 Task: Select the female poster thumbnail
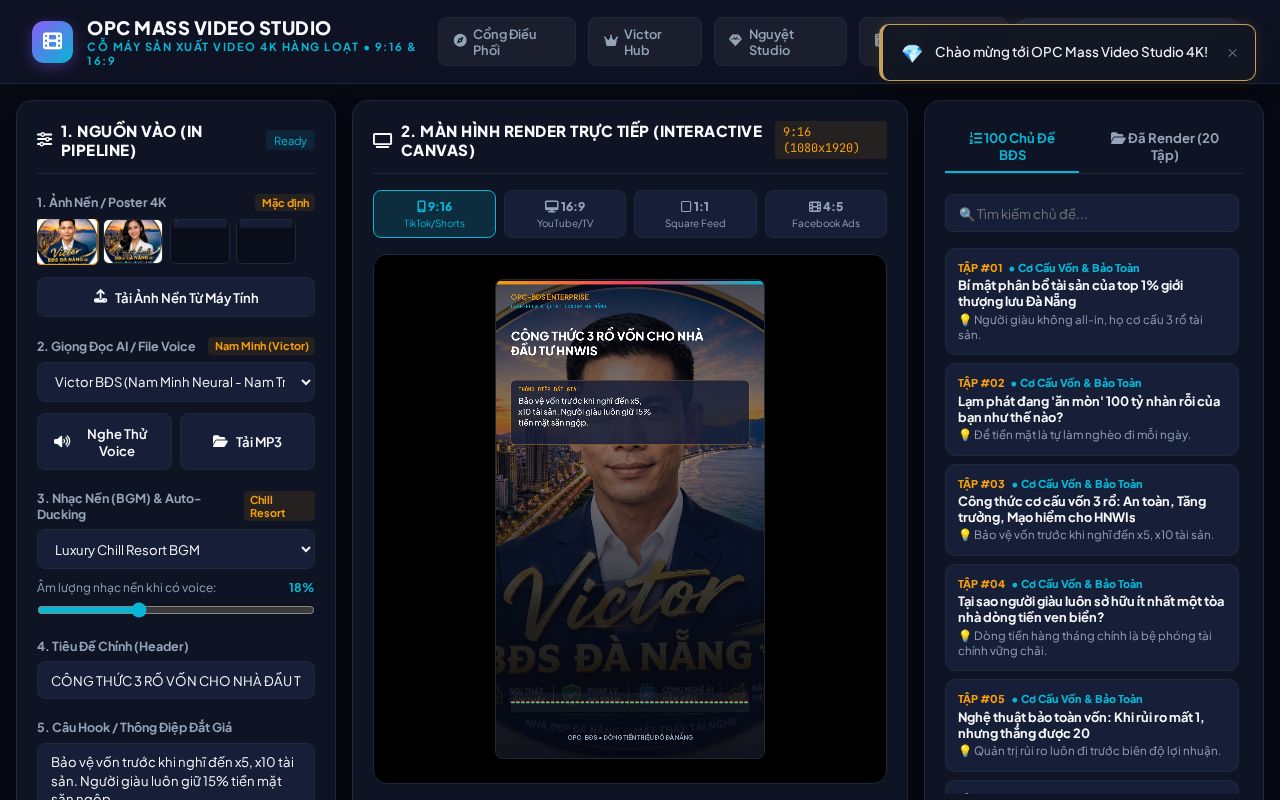(133, 242)
